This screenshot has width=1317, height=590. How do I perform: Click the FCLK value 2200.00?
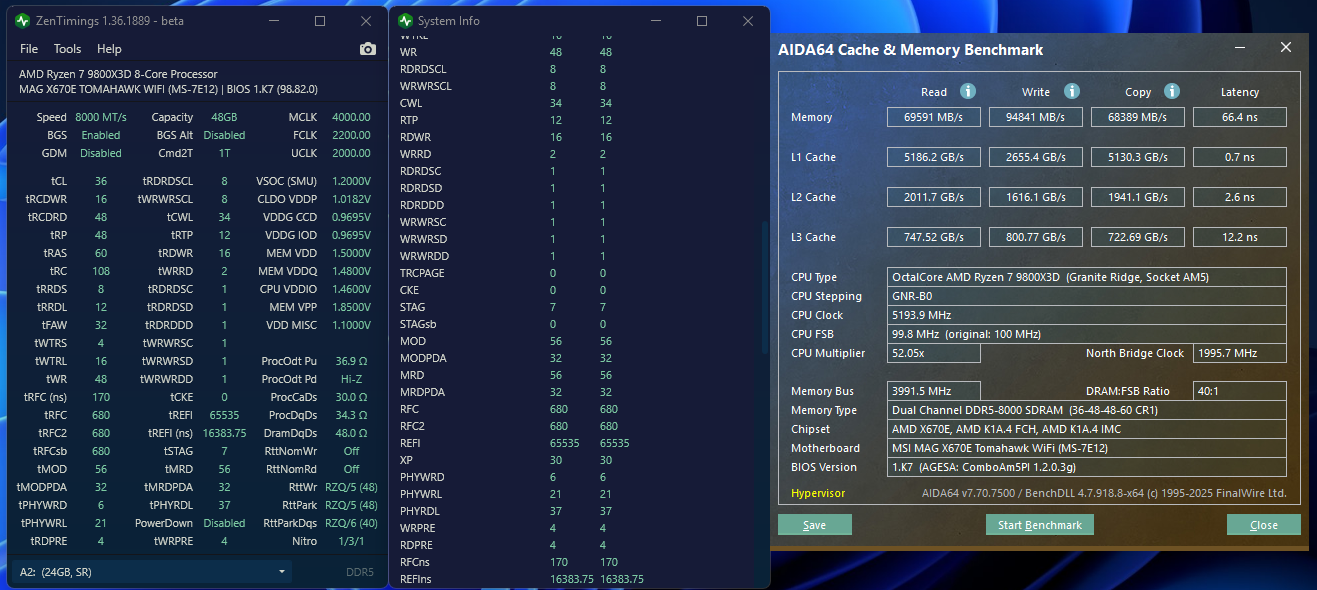point(351,135)
